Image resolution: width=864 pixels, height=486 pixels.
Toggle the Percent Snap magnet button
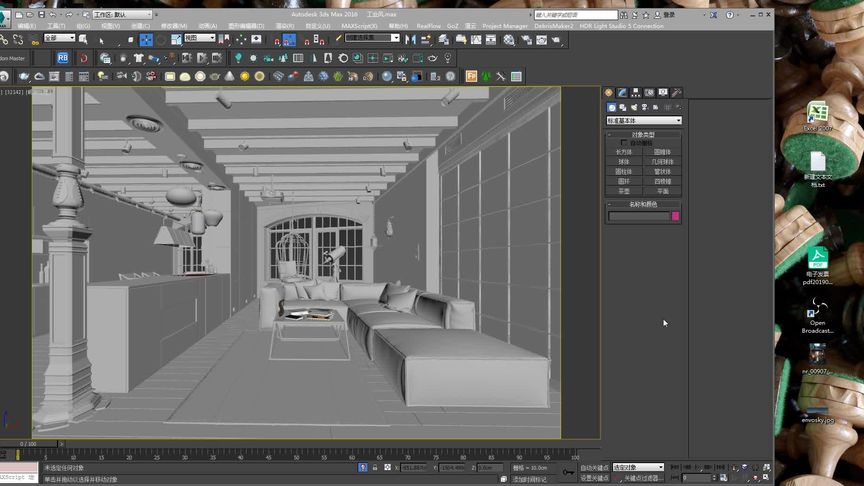[x=307, y=41]
